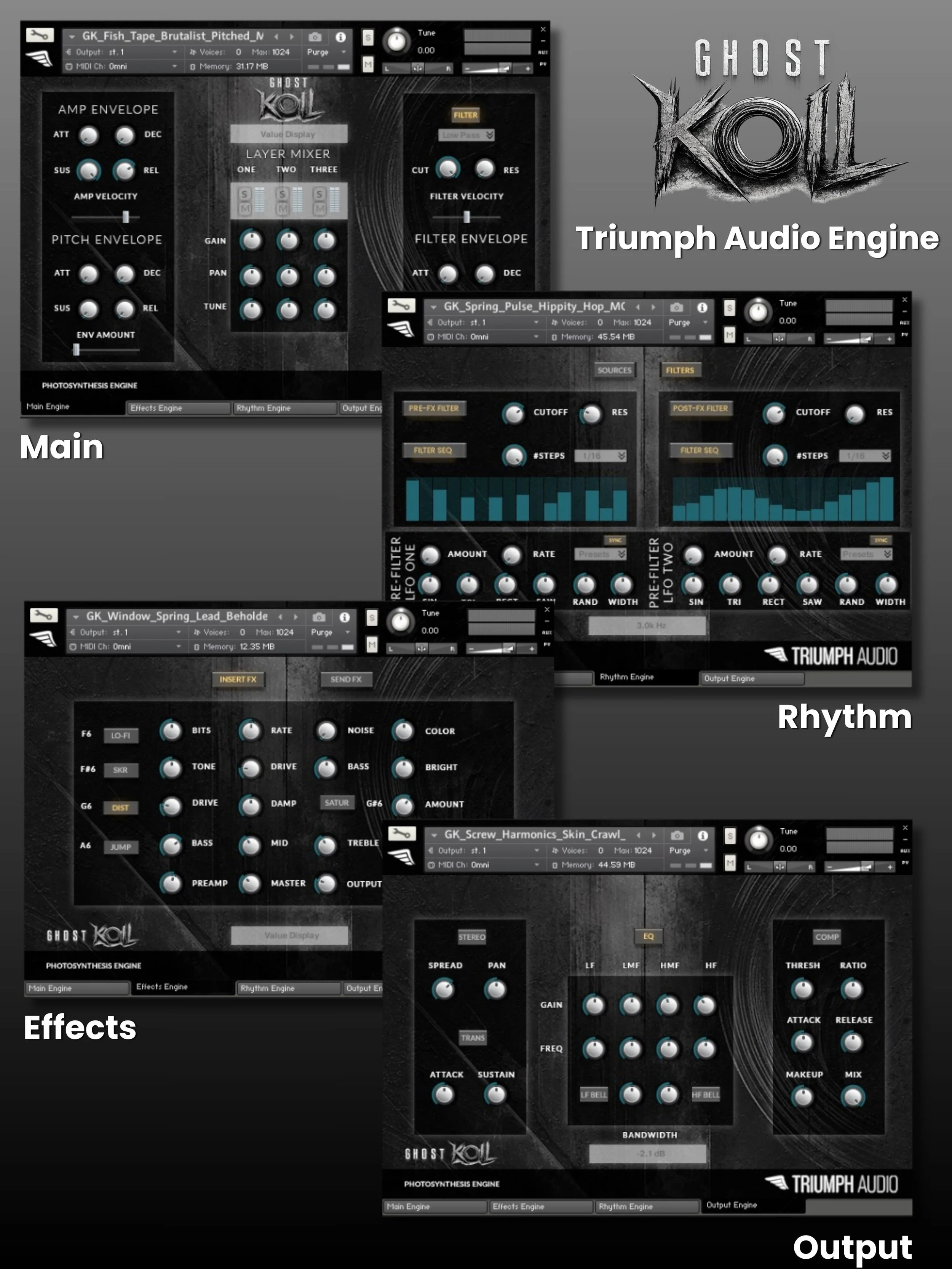The image size is (952, 1269).
Task: Open wrench settings in Main window header
Action: (40, 35)
